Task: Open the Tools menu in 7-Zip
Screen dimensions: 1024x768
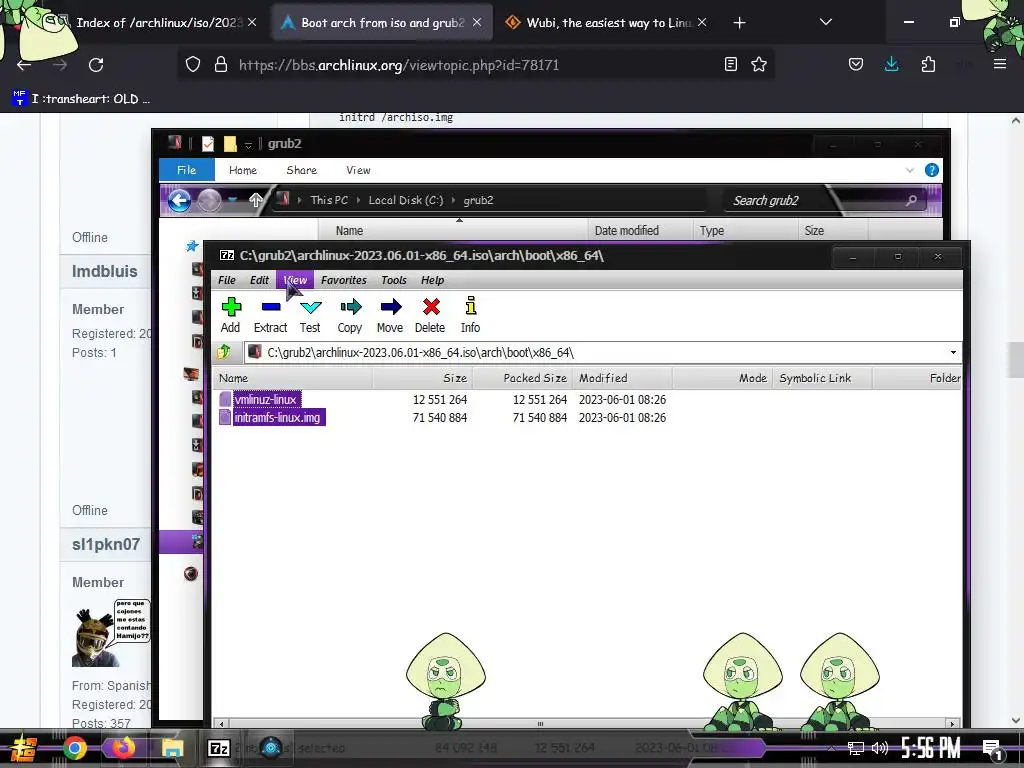Action: point(394,280)
